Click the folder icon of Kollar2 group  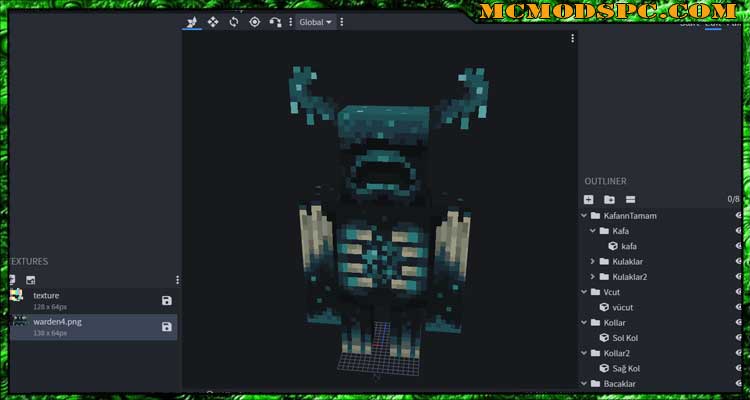[x=596, y=353]
